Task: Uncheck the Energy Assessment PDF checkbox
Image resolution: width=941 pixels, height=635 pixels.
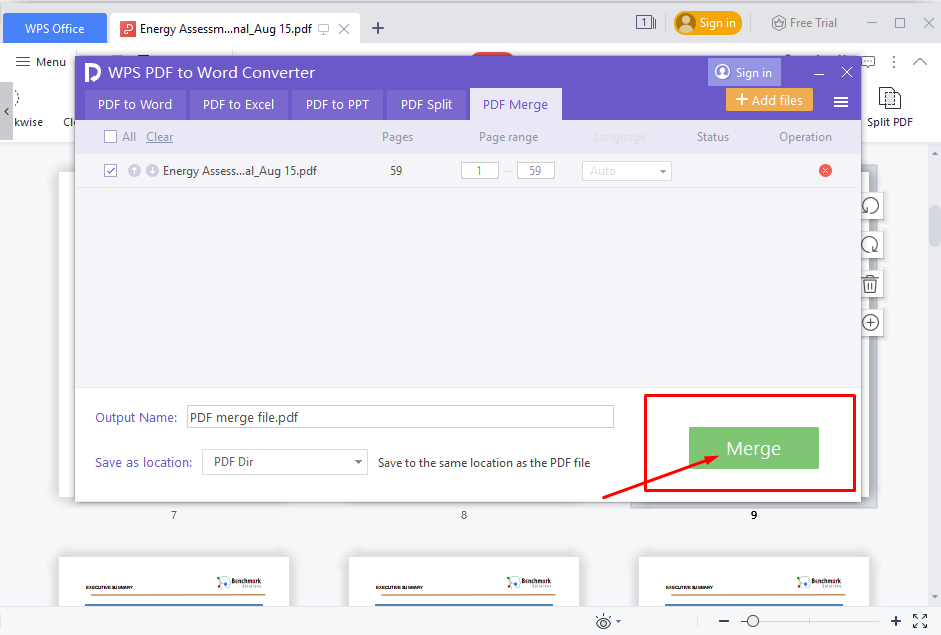Action: click(x=111, y=171)
